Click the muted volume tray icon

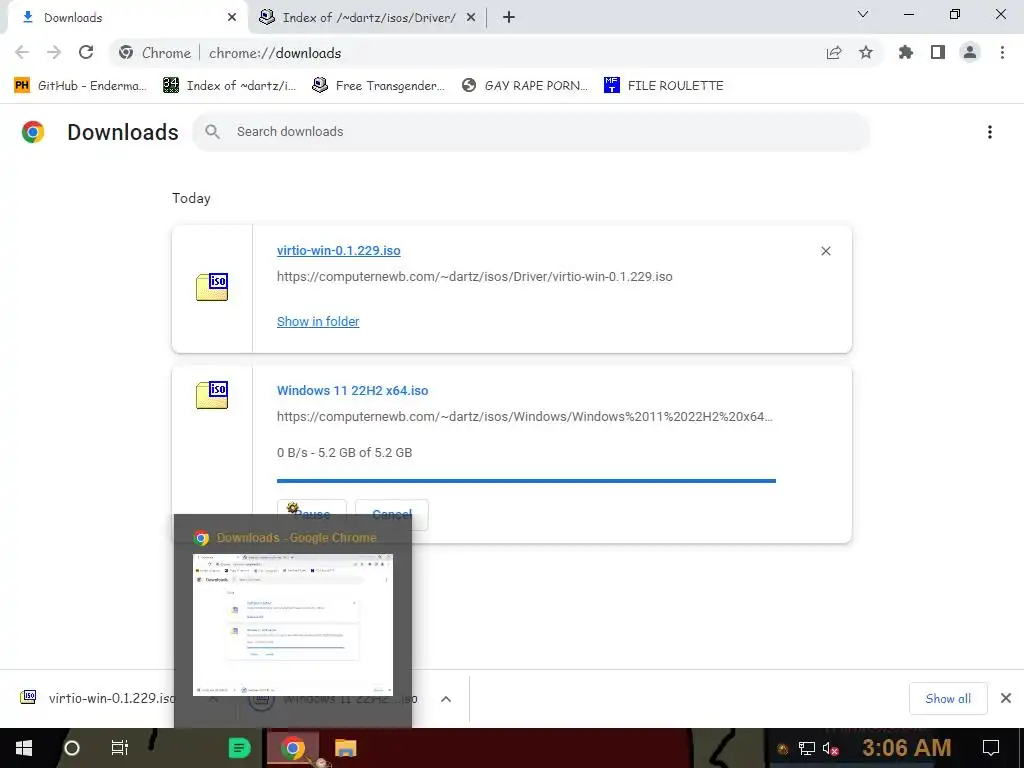coord(830,748)
